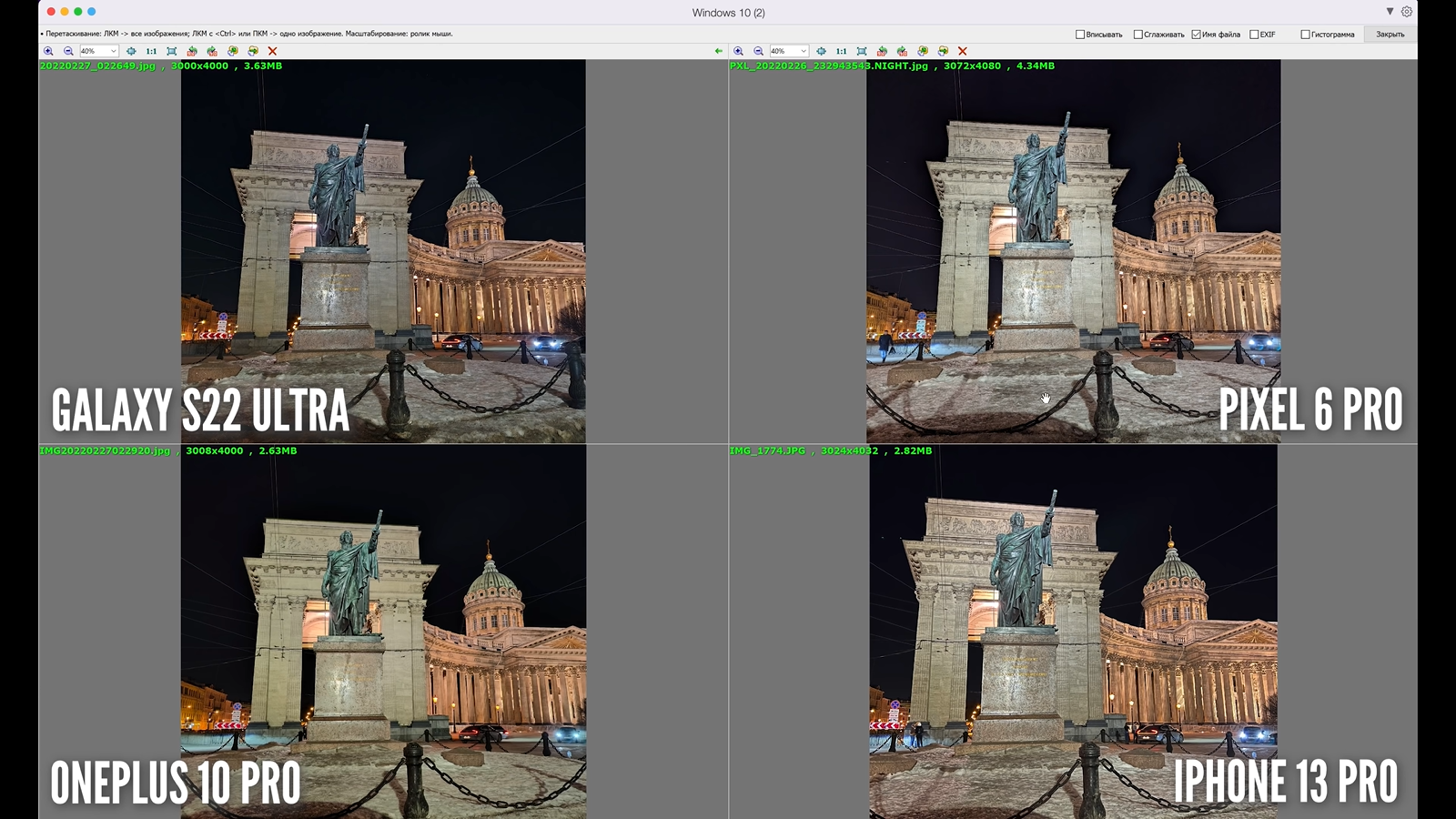Open settings gear in the title bar
The width and height of the screenshot is (1456, 819).
[1407, 12]
